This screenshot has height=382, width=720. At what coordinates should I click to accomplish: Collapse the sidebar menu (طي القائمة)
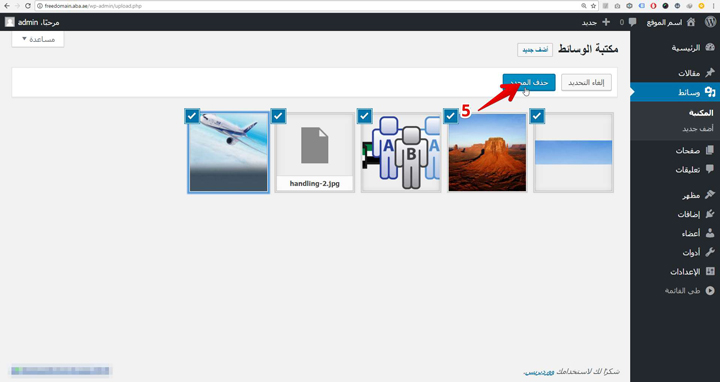point(689,291)
